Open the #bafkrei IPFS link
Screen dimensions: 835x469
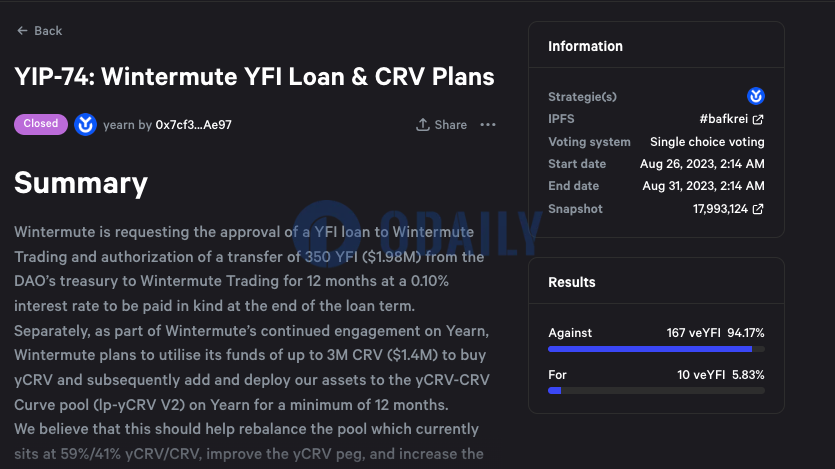[x=723, y=119]
